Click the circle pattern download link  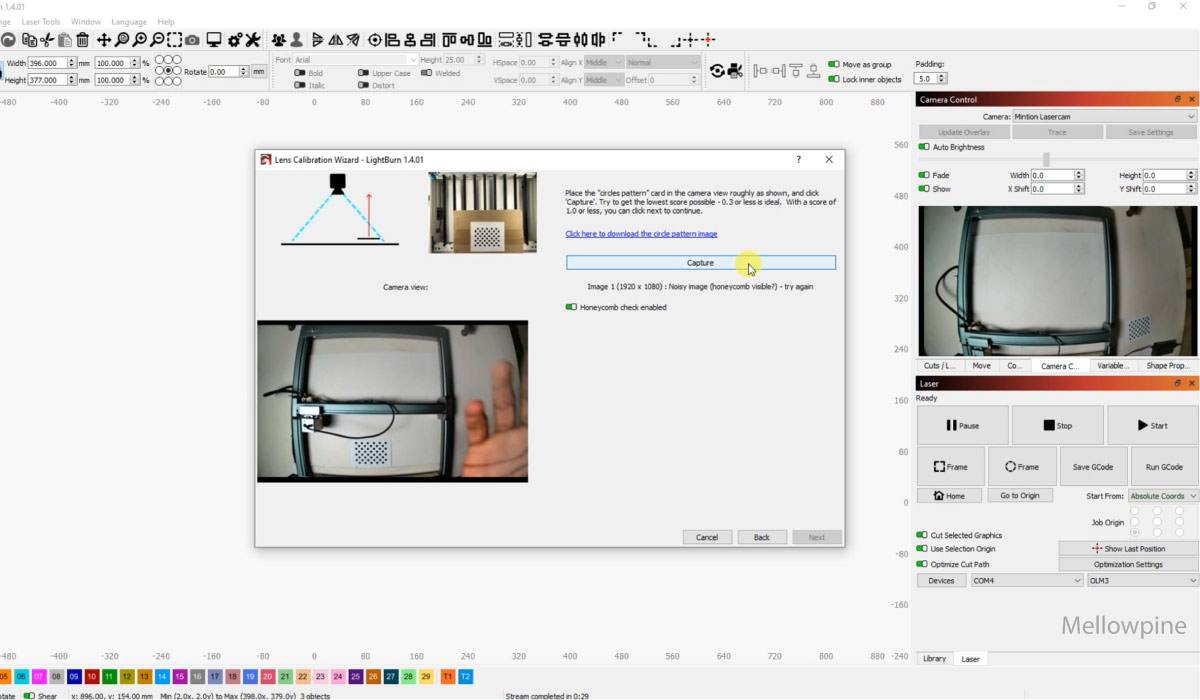coord(641,234)
